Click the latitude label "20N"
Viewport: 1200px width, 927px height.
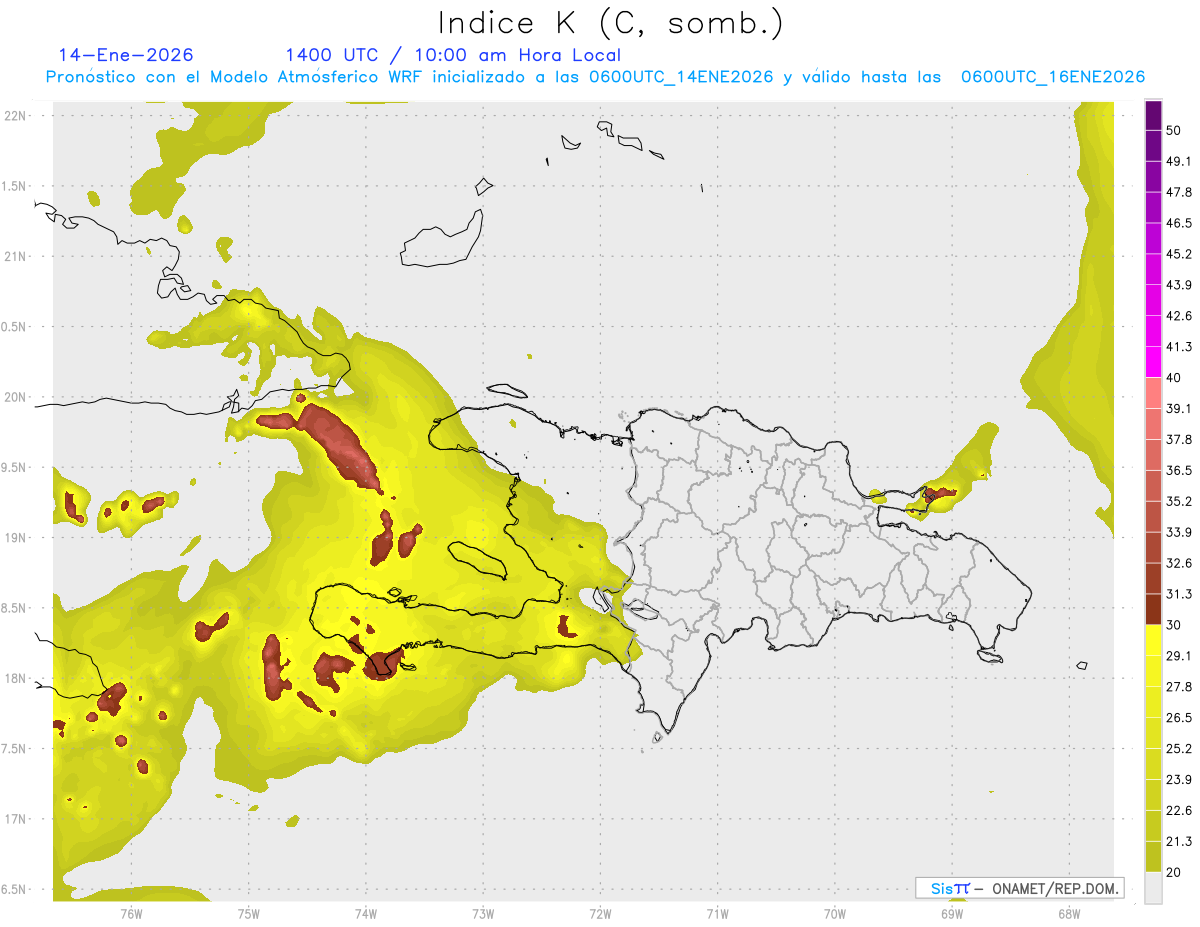pos(17,397)
